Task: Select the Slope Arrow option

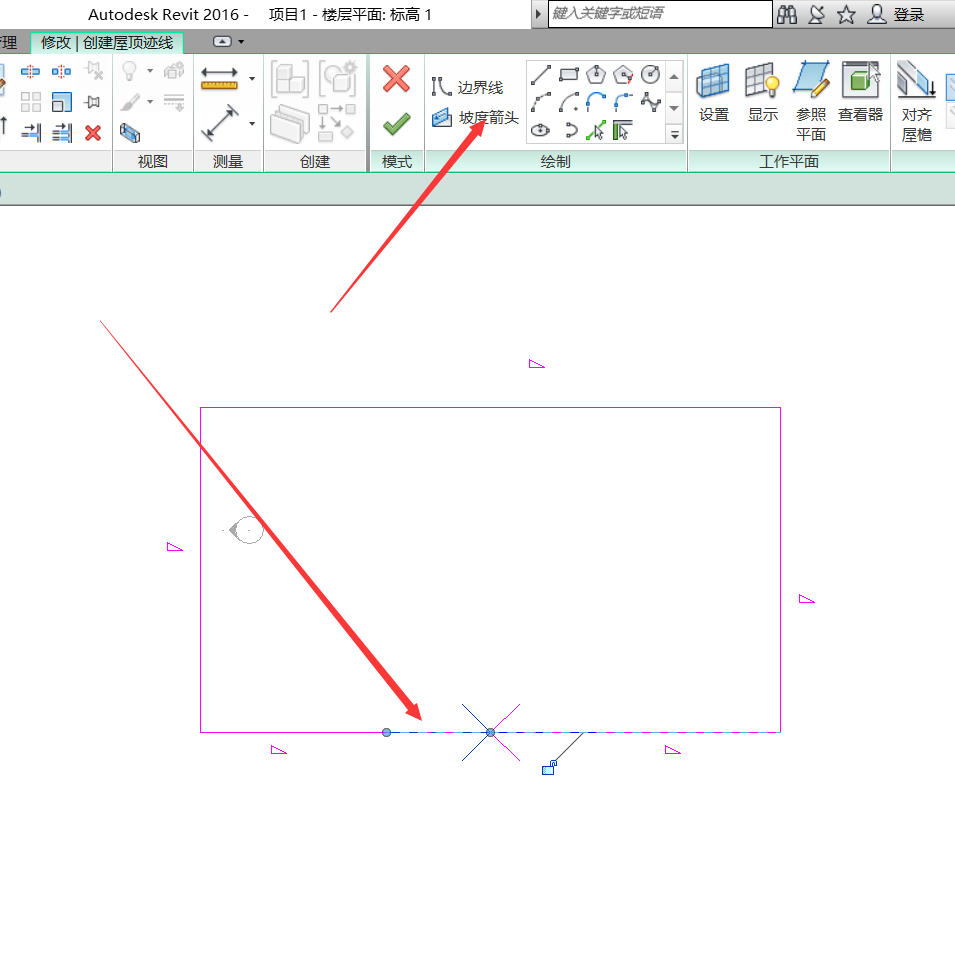Action: coord(476,118)
